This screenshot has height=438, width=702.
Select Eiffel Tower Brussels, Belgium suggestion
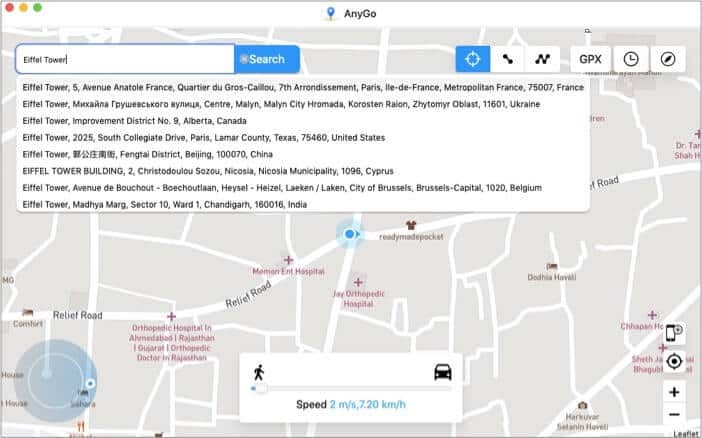(x=303, y=188)
